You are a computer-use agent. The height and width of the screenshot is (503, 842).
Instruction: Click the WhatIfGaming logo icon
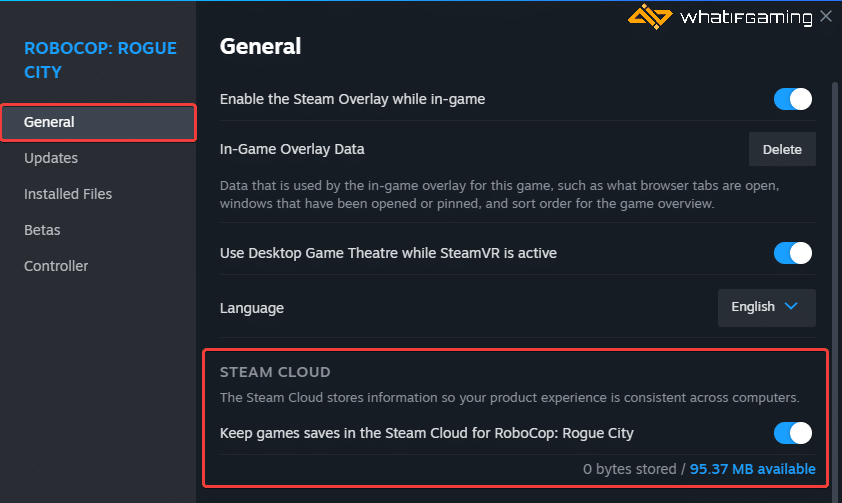pyautogui.click(x=649, y=16)
